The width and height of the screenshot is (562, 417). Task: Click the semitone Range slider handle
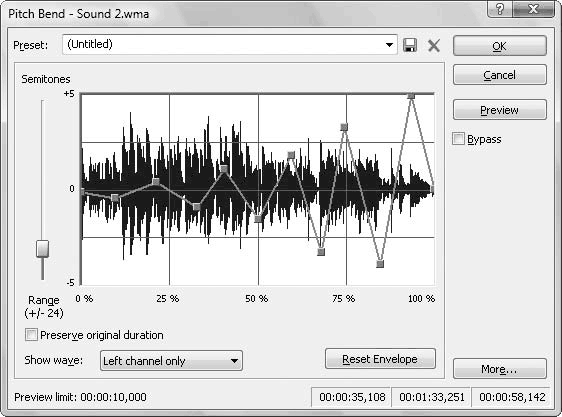click(43, 249)
